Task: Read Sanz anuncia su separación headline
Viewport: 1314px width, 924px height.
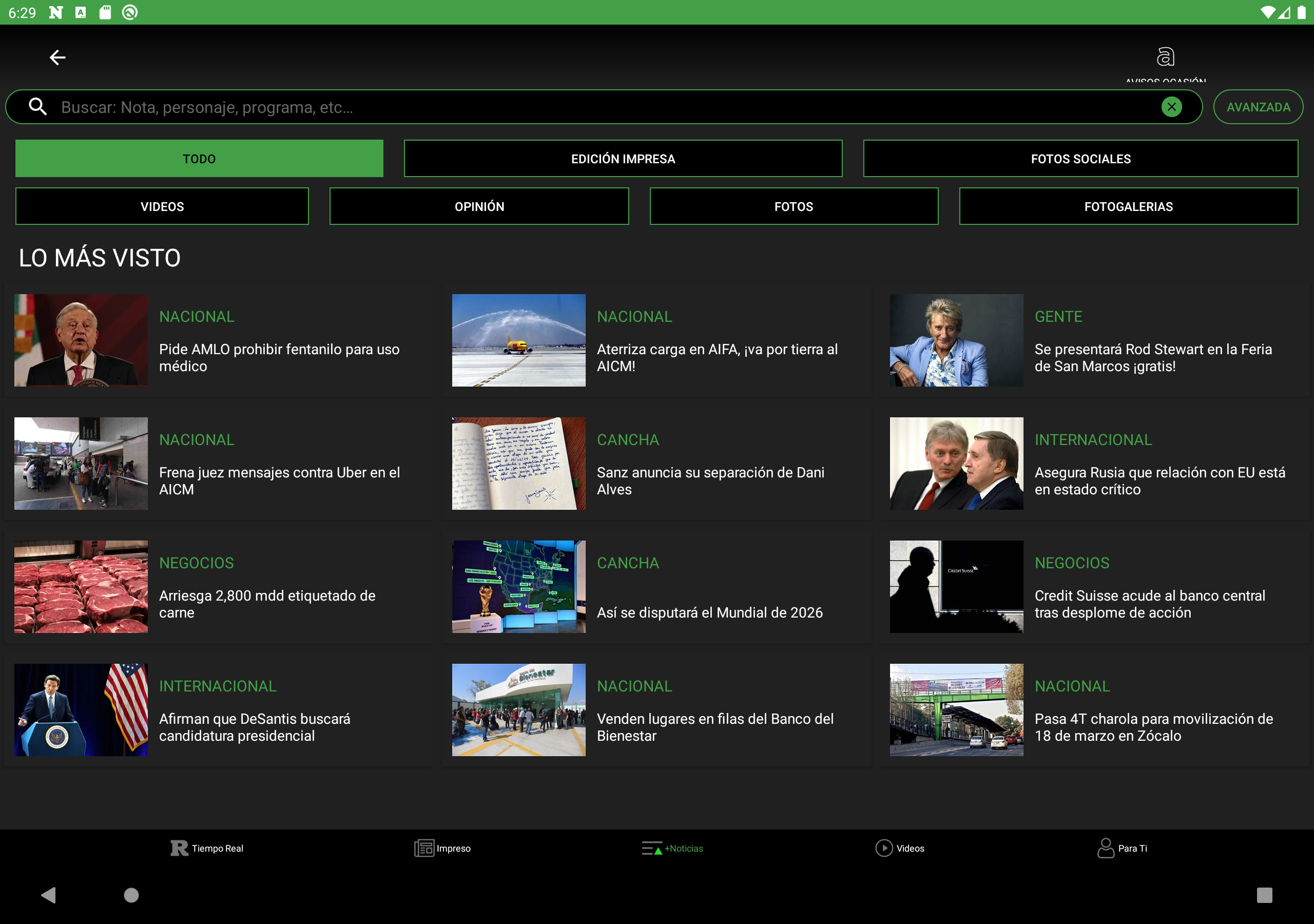Action: [710, 480]
